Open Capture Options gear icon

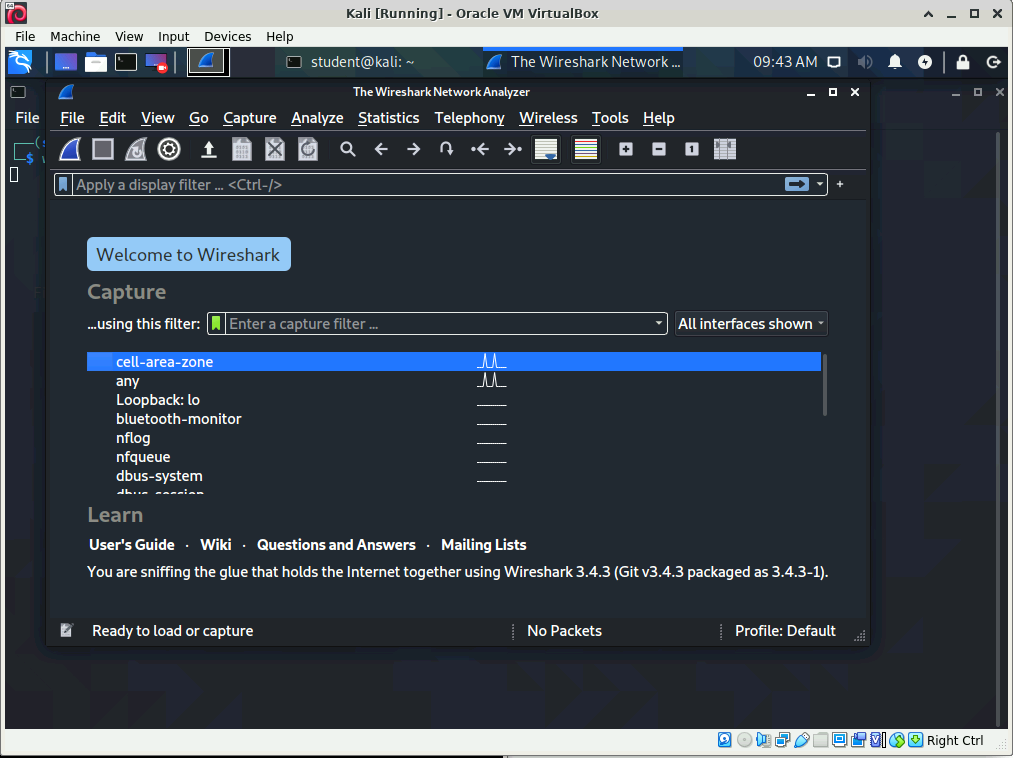(169, 149)
